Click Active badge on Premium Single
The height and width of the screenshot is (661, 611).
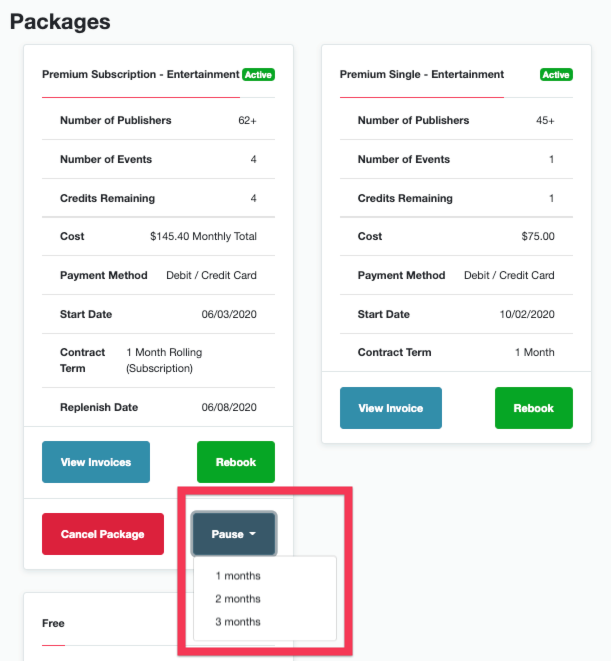(x=556, y=75)
